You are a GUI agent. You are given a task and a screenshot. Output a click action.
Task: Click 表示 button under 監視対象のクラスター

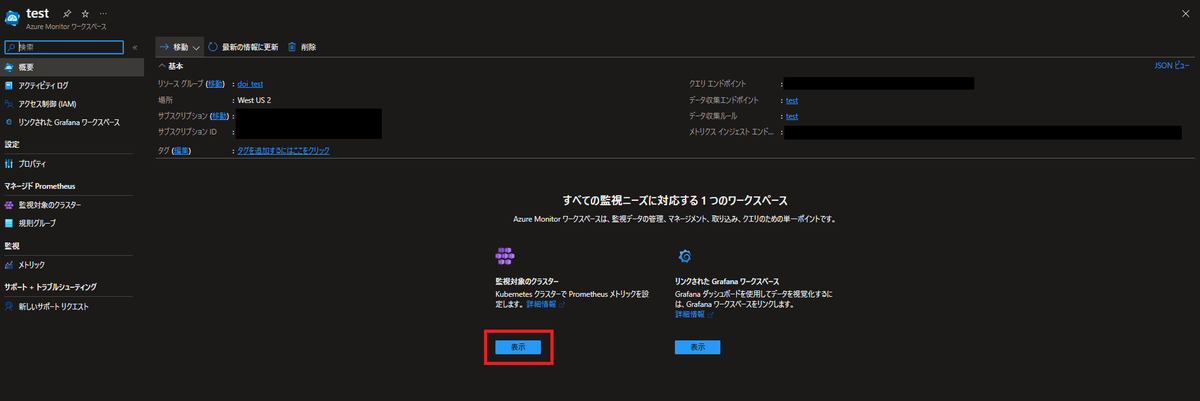coord(518,346)
